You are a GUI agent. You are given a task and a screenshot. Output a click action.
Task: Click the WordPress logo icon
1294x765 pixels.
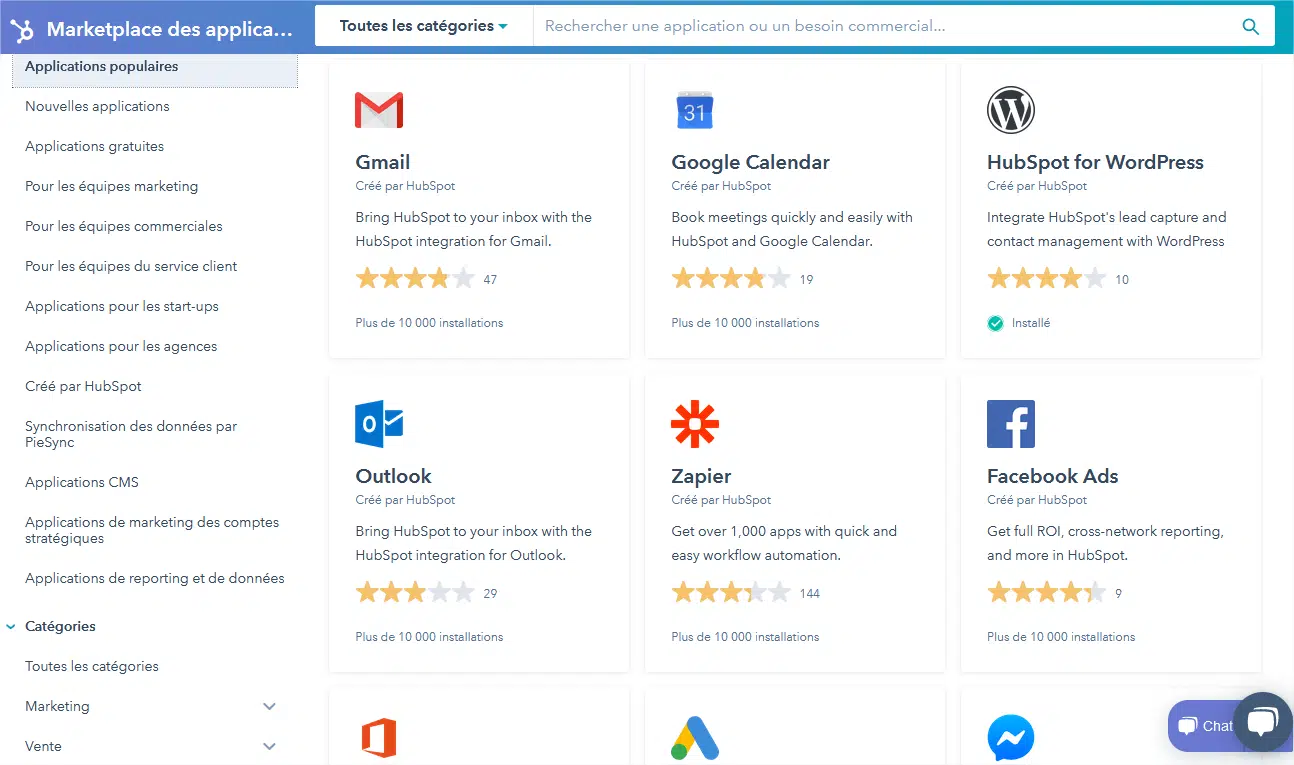click(1010, 110)
